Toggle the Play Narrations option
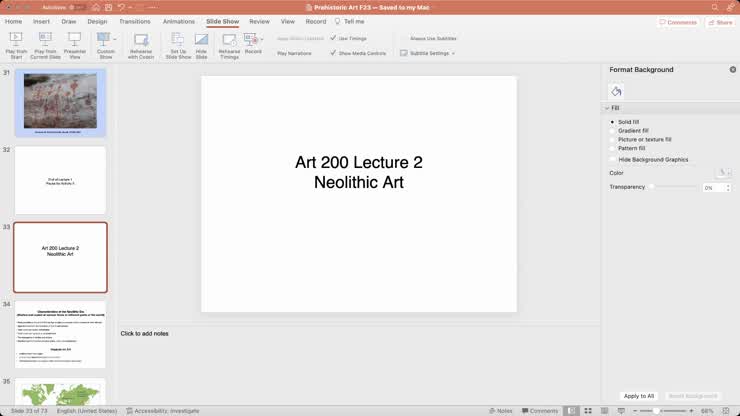Viewport: 740px width, 416px height. point(294,53)
